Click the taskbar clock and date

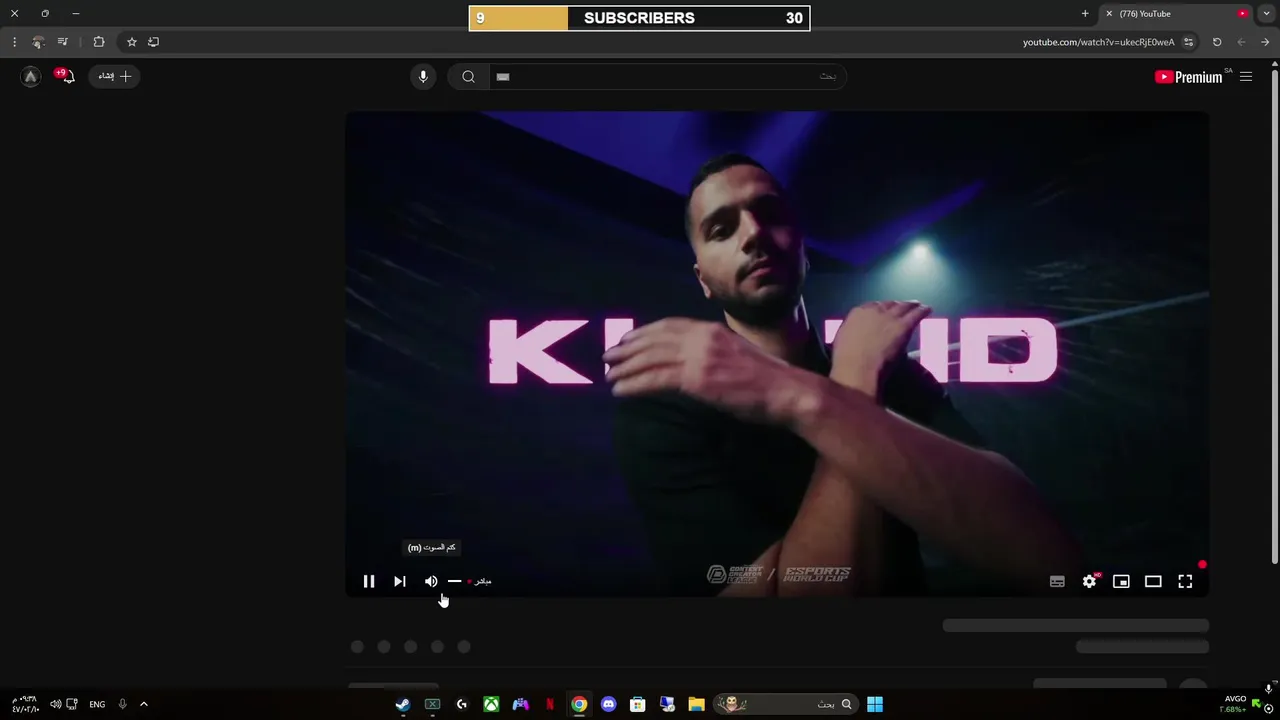[25, 704]
